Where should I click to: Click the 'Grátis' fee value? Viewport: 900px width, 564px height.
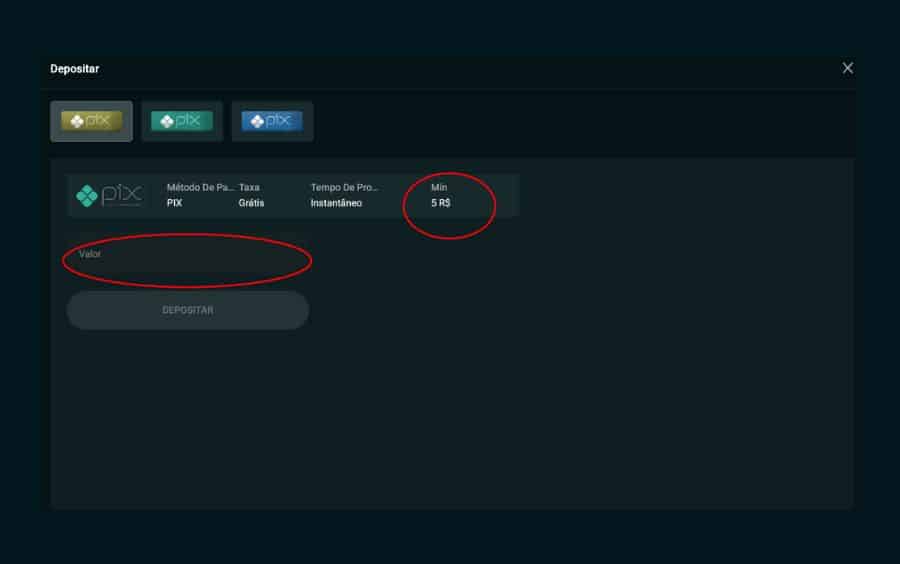coord(251,203)
